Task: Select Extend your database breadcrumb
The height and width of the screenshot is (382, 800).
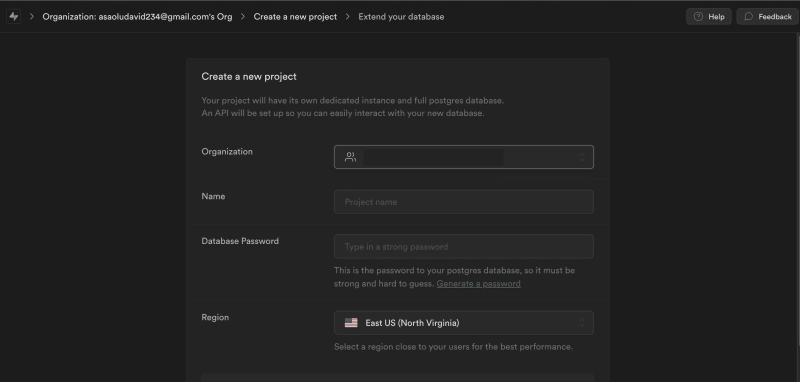Action: (401, 16)
